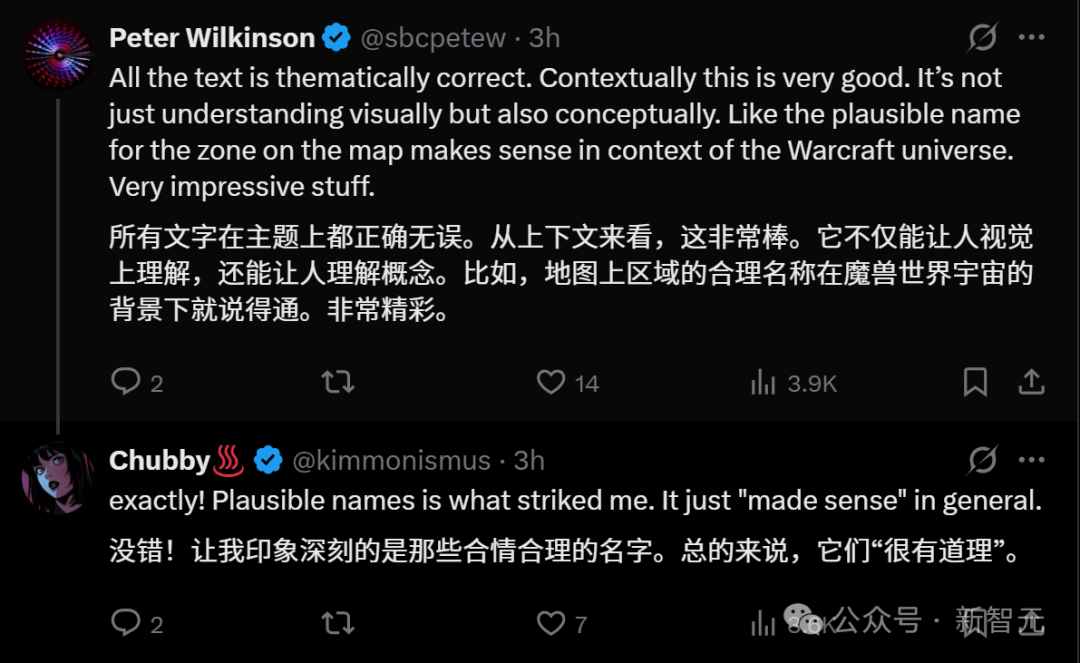Like Peter Wilkinson's tweet
The width and height of the screenshot is (1080, 663).
pos(550,382)
